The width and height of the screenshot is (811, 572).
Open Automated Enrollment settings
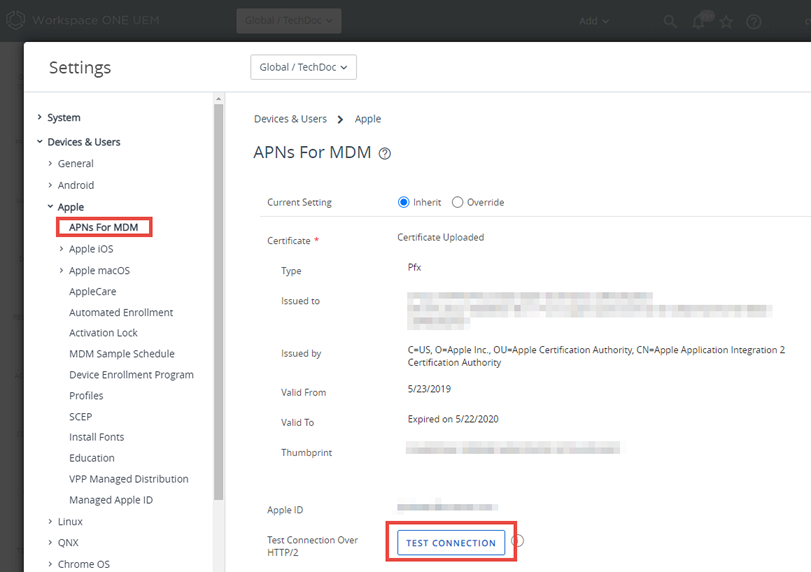coord(121,312)
